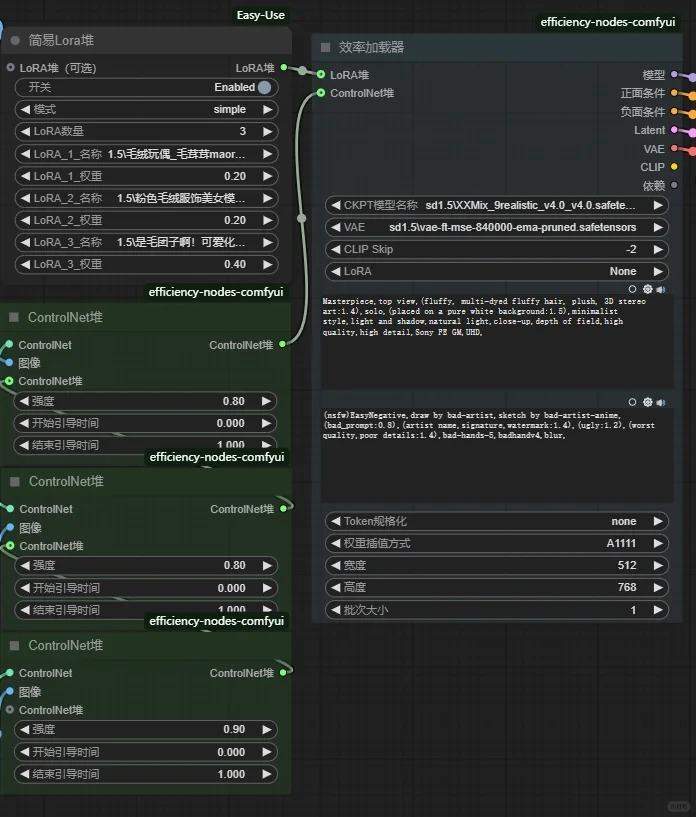This screenshot has width=696, height=817.
Task: Decrease LoRA数量 with its left arrow
Action: click(x=25, y=131)
